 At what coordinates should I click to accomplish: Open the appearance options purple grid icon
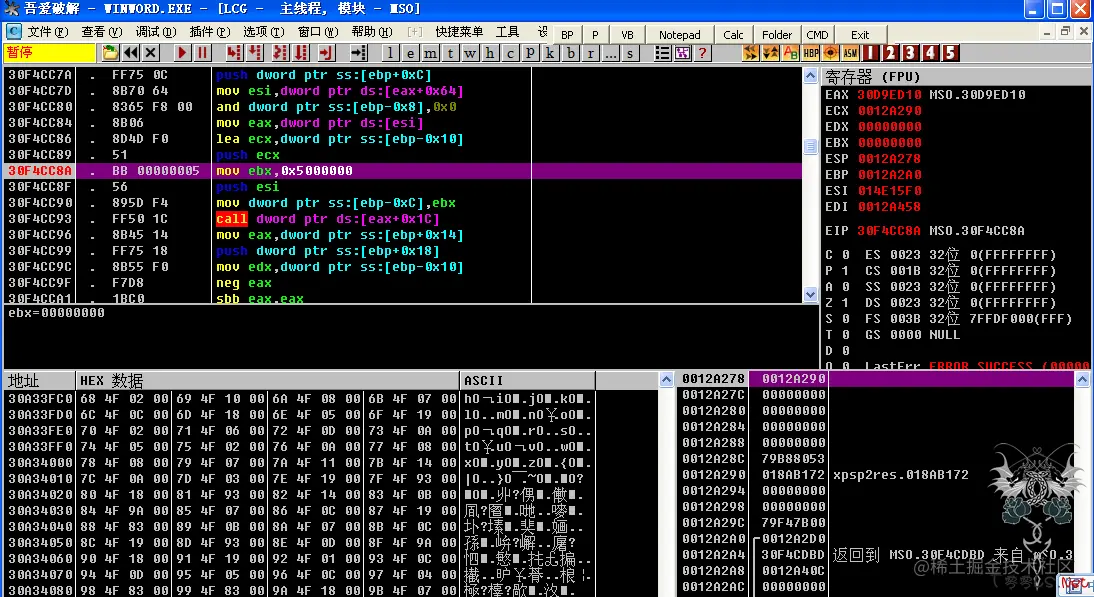(682, 53)
